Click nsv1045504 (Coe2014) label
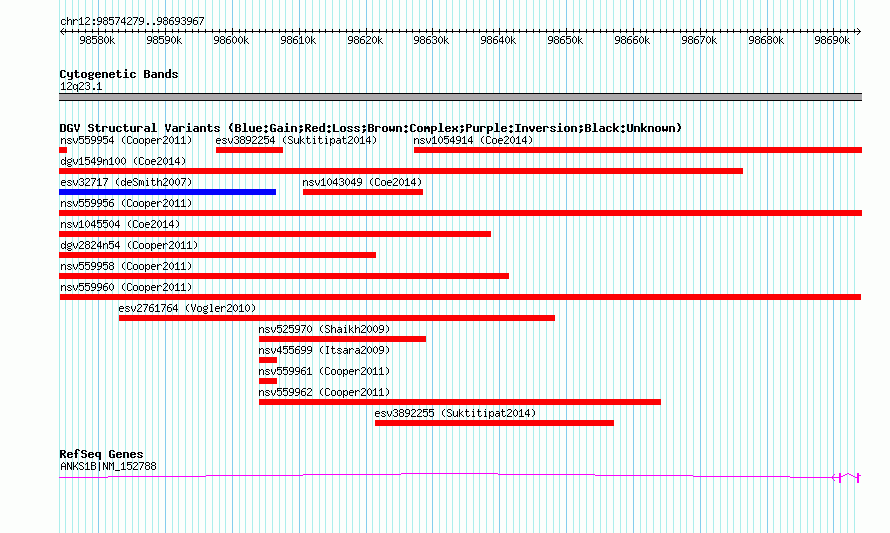890x533 pixels. (x=120, y=224)
